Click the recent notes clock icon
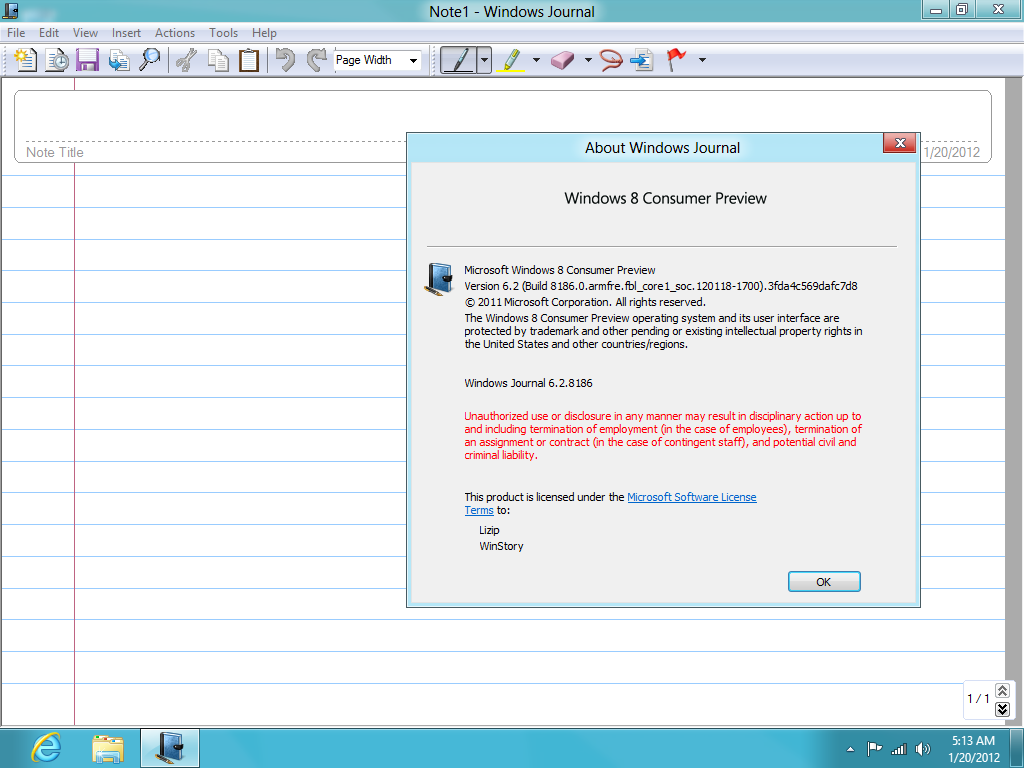The width and height of the screenshot is (1024, 768). pyautogui.click(x=57, y=60)
